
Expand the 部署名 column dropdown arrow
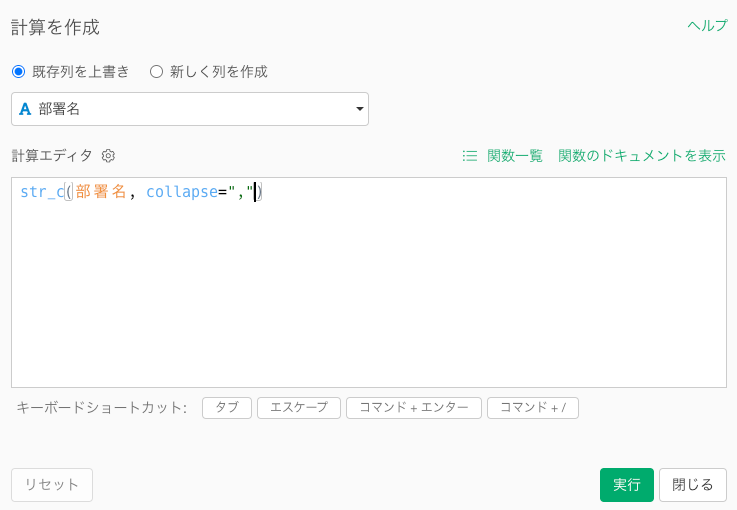point(359,109)
